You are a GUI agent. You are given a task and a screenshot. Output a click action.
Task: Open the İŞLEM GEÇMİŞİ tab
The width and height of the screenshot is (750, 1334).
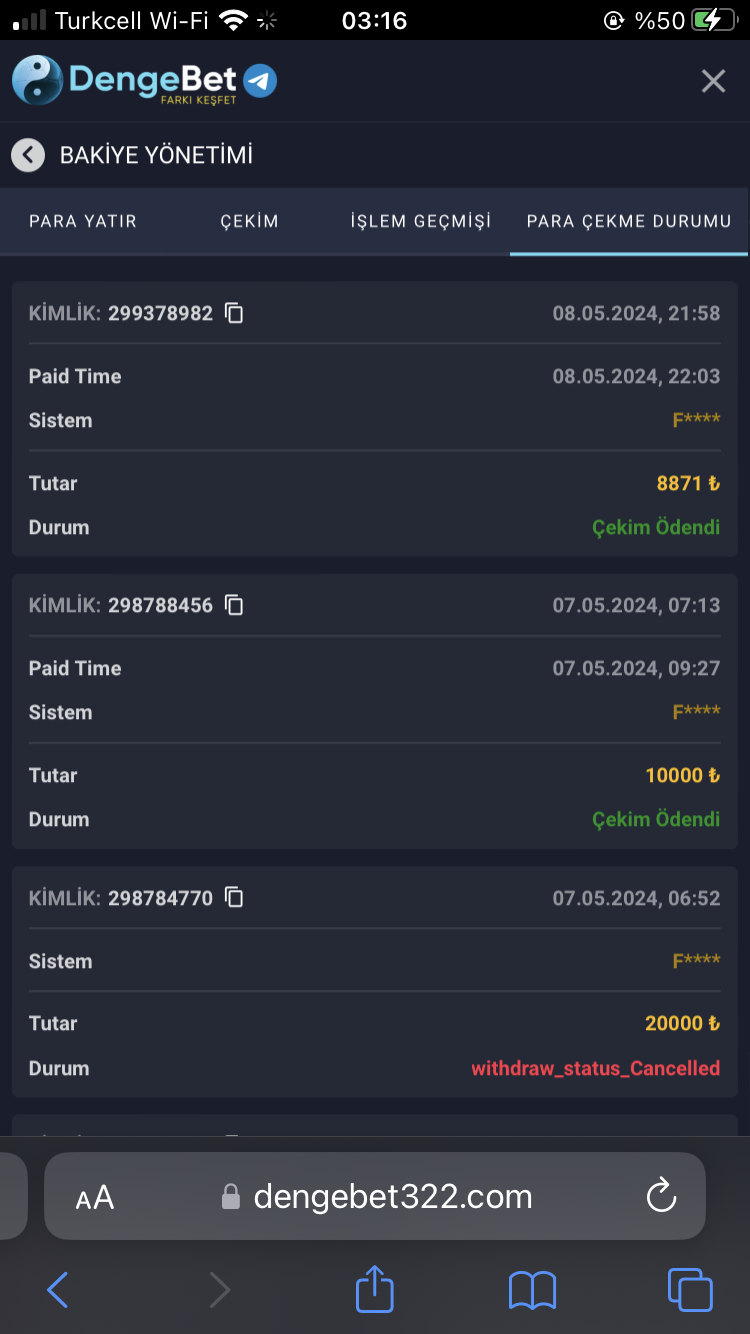point(421,221)
